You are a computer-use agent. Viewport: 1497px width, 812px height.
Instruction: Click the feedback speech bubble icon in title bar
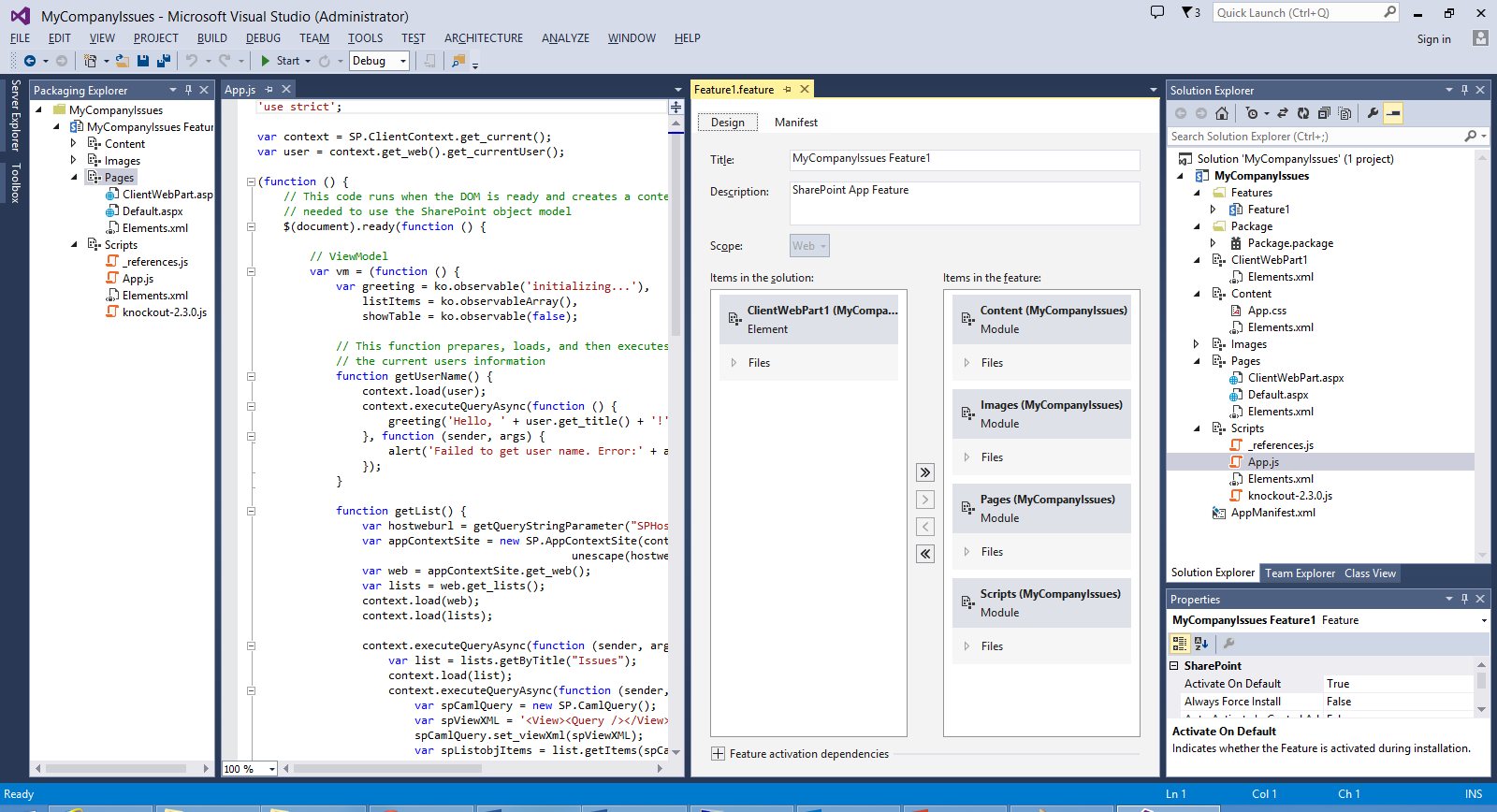pos(1157,12)
